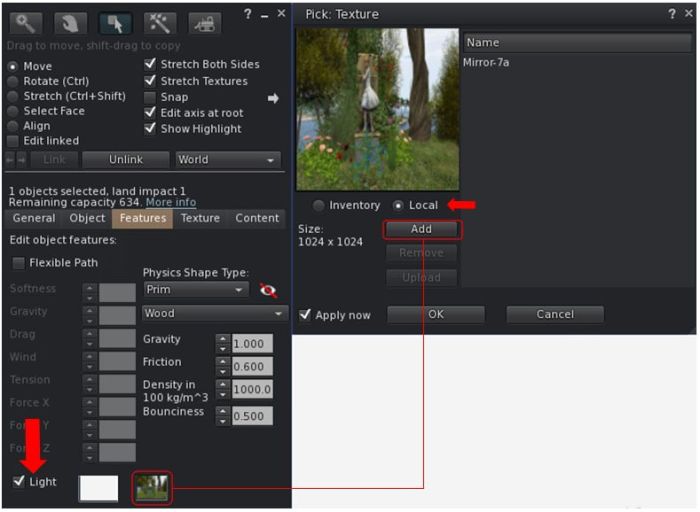Select the Create wand tool
This screenshot has height=512, width=700.
(158, 22)
